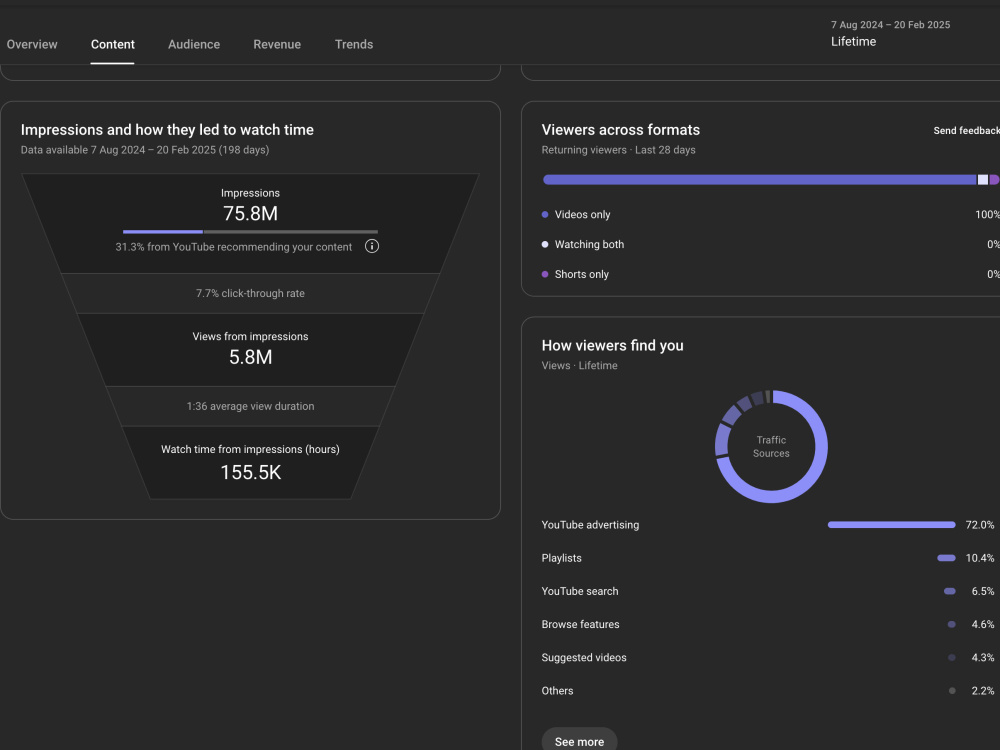Click the info icon beside recommending content
Image resolution: width=1000 pixels, height=750 pixels.
[x=372, y=246]
